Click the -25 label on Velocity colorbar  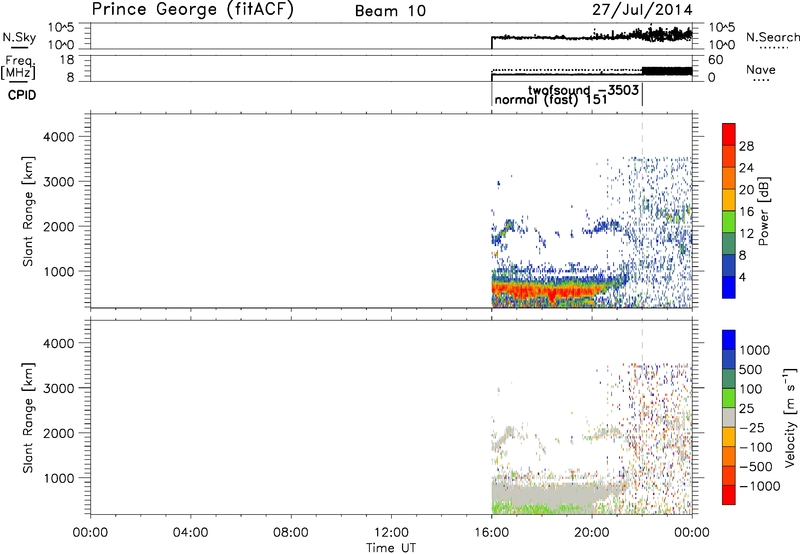tap(752, 428)
